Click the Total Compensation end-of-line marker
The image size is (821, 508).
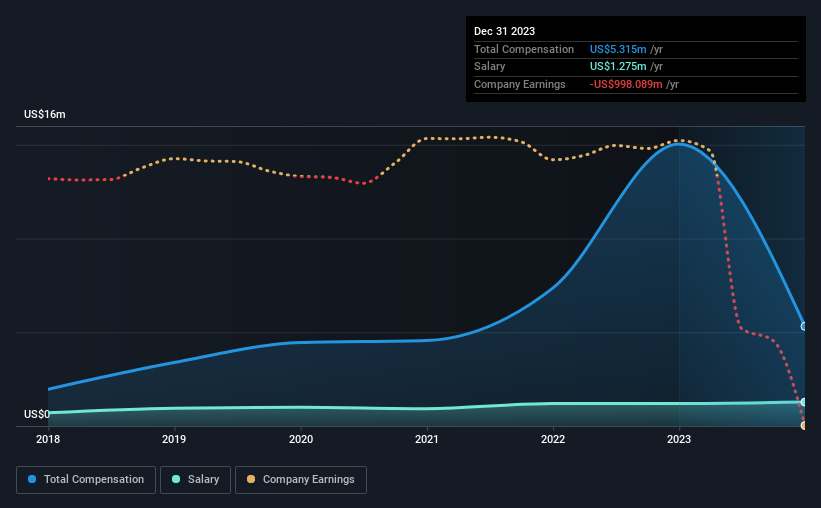804,326
